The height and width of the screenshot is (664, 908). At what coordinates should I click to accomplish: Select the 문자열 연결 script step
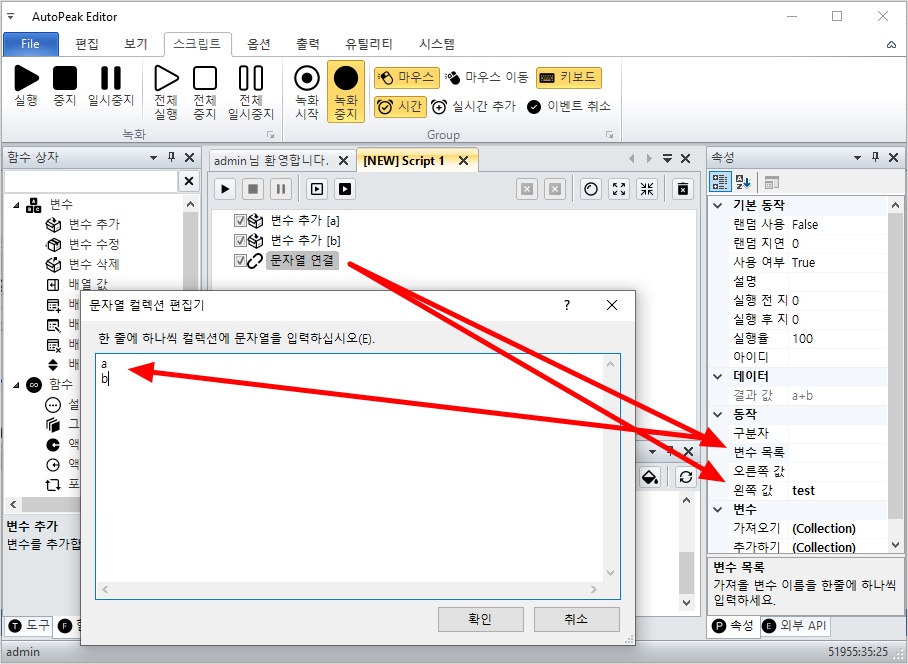[x=302, y=261]
